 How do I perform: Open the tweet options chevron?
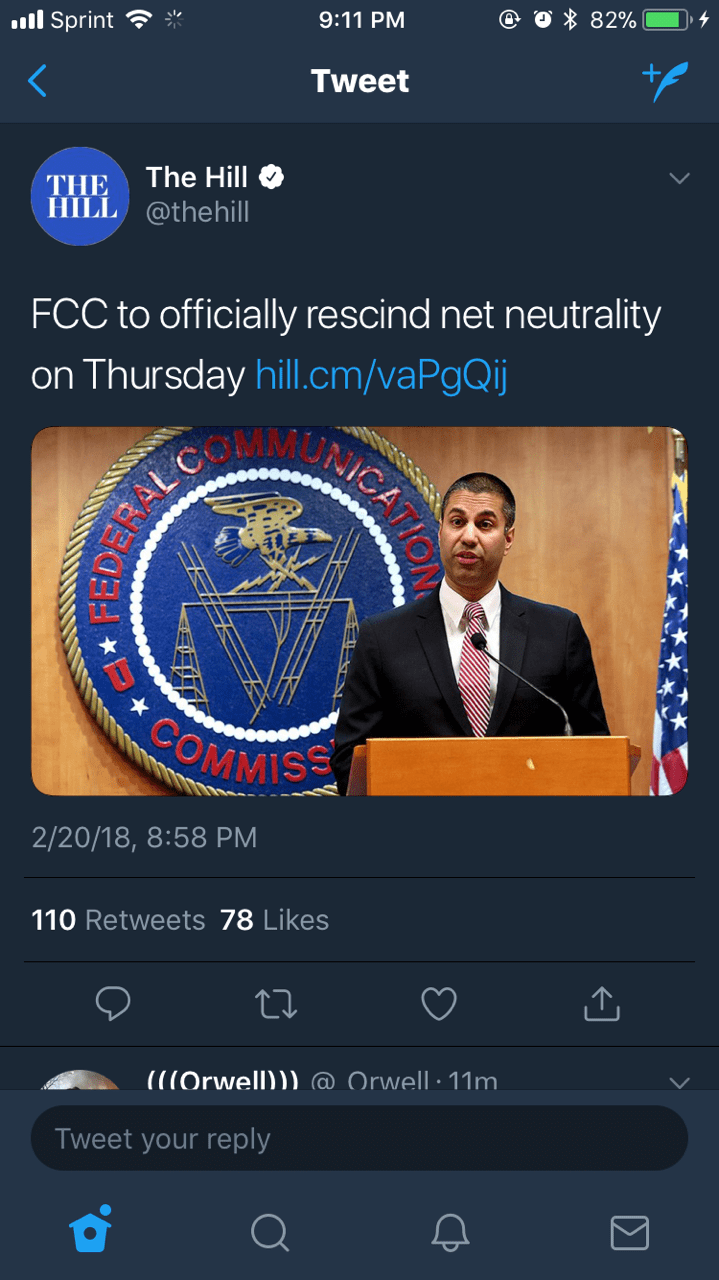tap(679, 179)
